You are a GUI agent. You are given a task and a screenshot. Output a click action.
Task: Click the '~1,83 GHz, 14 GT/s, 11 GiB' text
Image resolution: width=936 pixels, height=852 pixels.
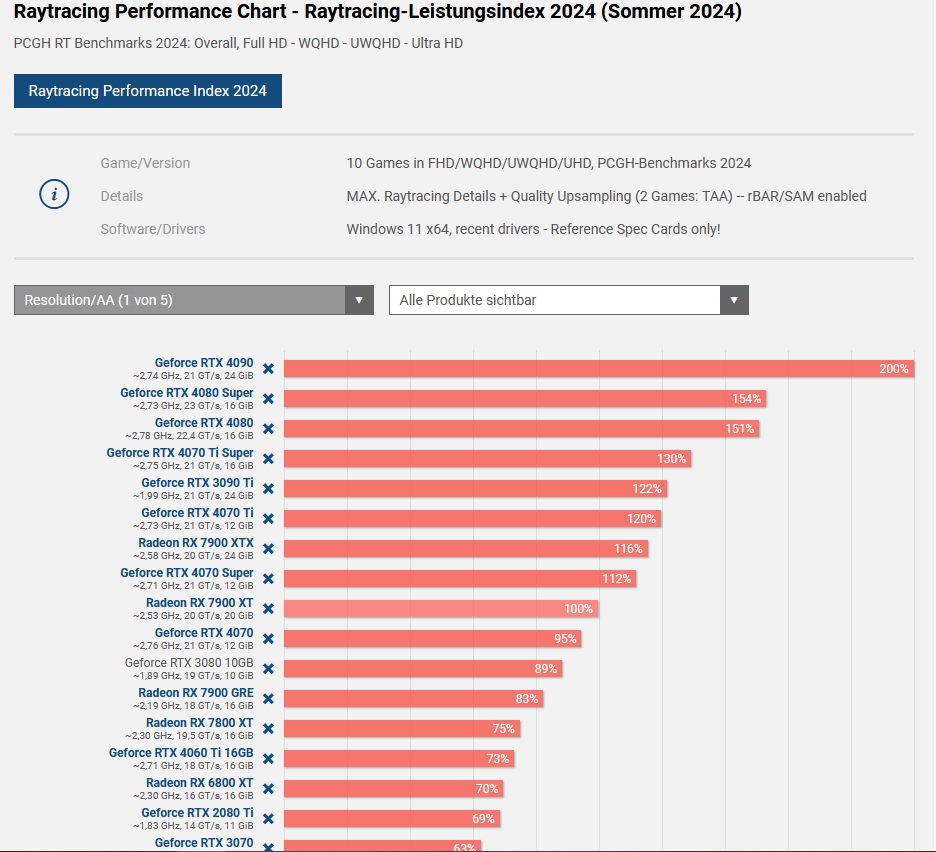click(193, 826)
